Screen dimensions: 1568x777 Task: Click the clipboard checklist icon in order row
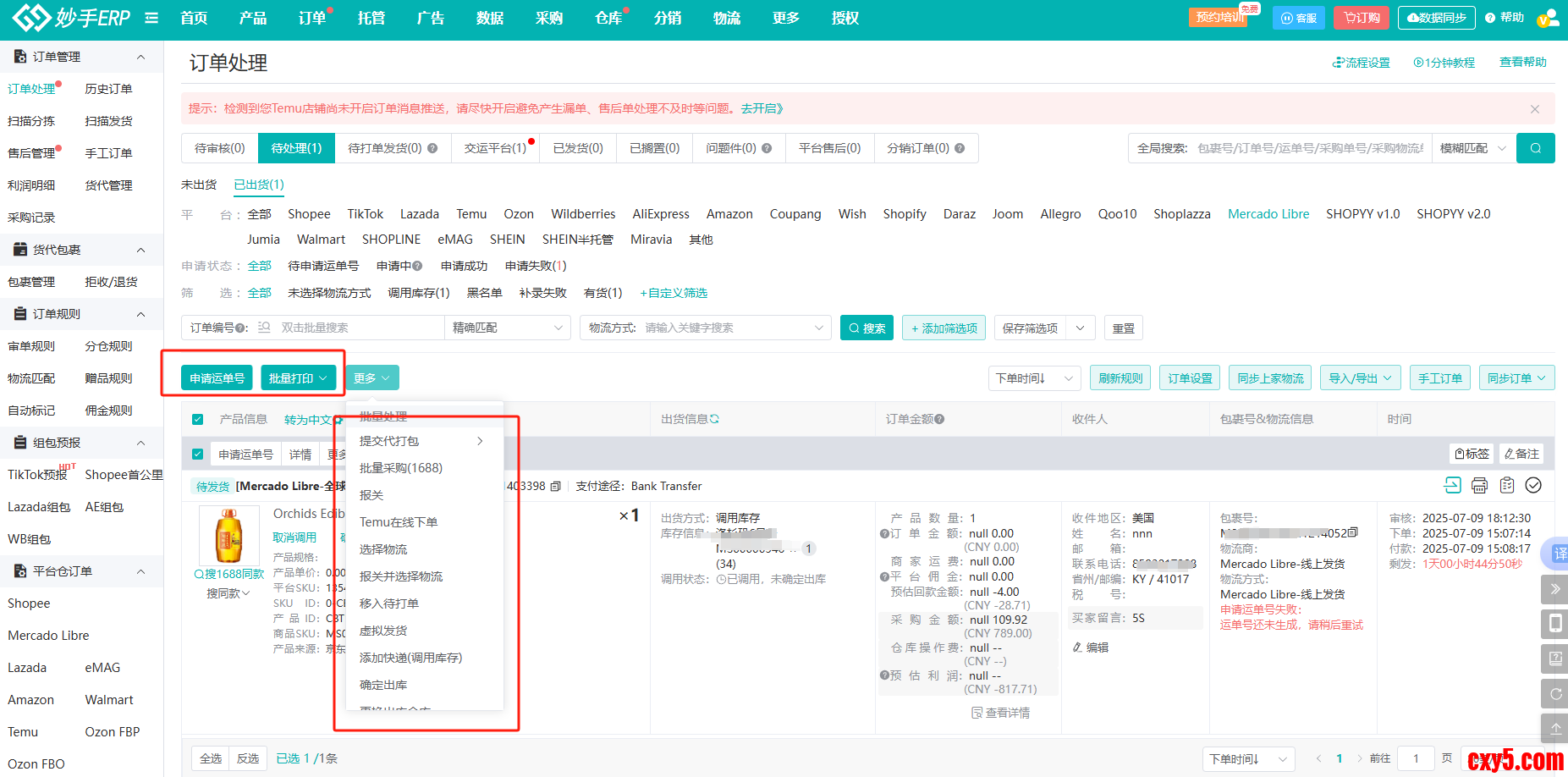1506,485
